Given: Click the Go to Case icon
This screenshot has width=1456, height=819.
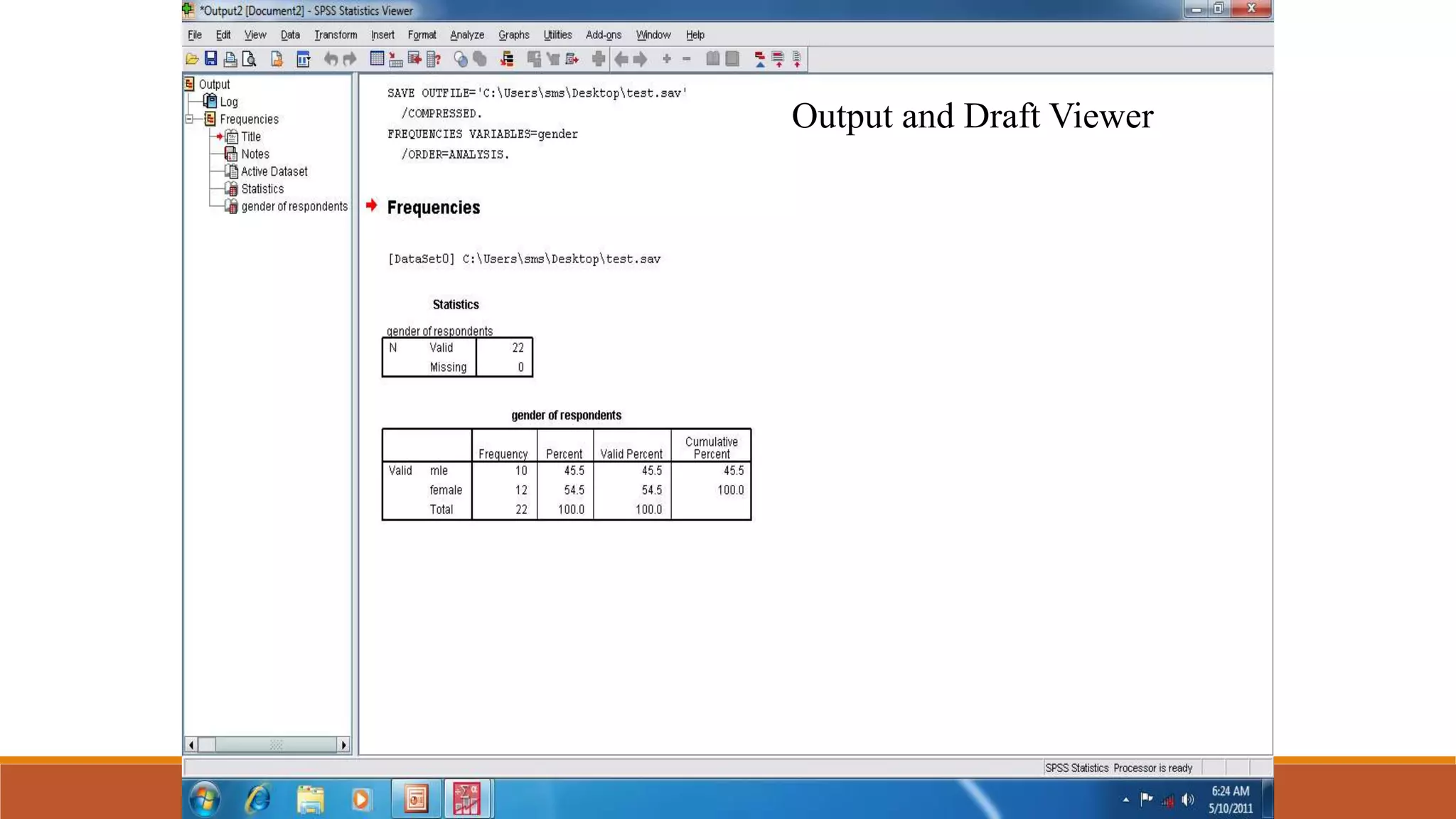Looking at the screenshot, I should (x=396, y=60).
